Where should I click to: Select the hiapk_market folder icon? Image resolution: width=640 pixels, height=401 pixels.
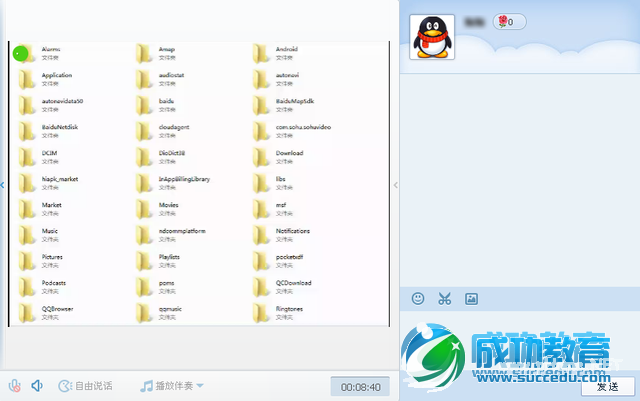click(26, 183)
